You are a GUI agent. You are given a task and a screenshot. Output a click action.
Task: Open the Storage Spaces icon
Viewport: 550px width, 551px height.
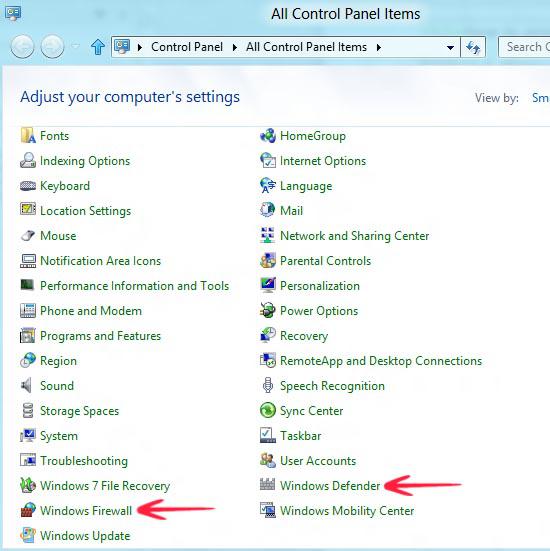click(28, 410)
